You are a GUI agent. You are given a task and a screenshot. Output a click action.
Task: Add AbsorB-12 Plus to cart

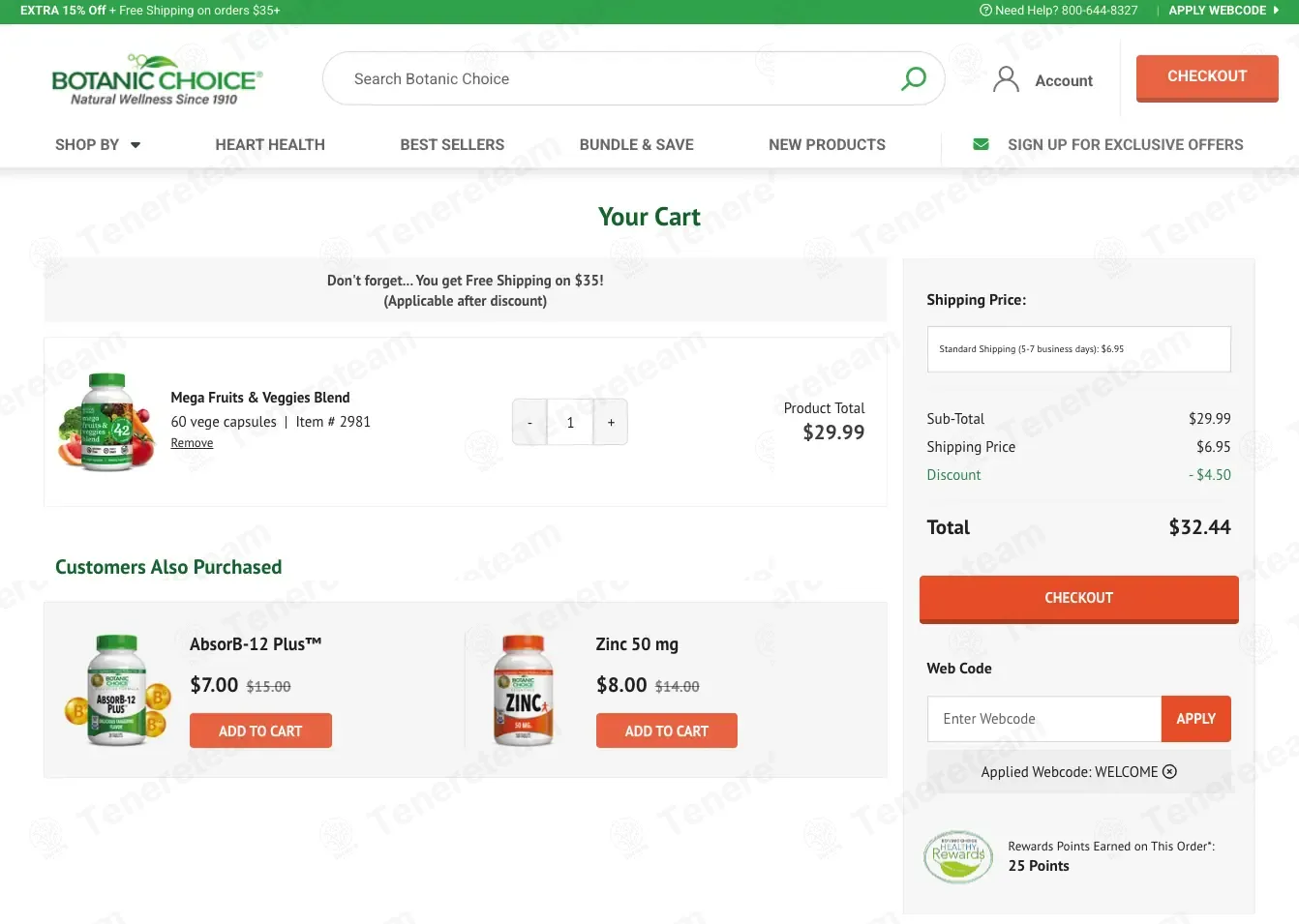coord(260,730)
